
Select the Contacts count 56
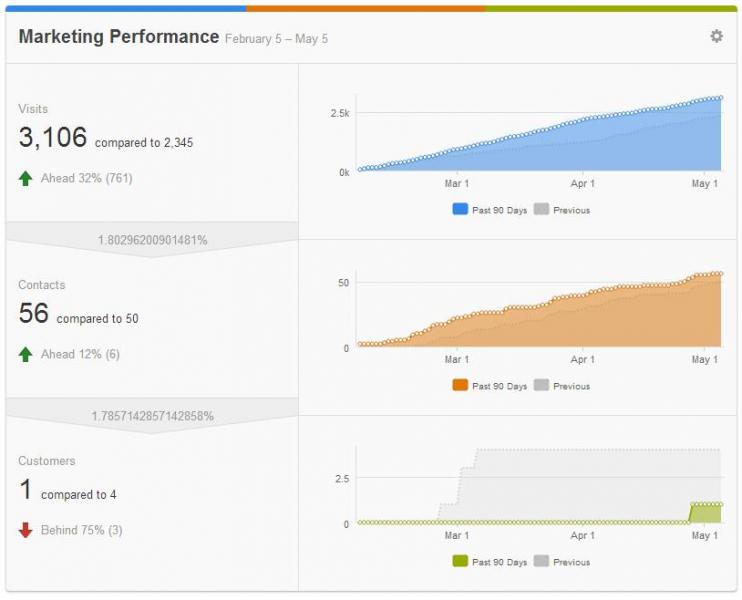click(34, 313)
